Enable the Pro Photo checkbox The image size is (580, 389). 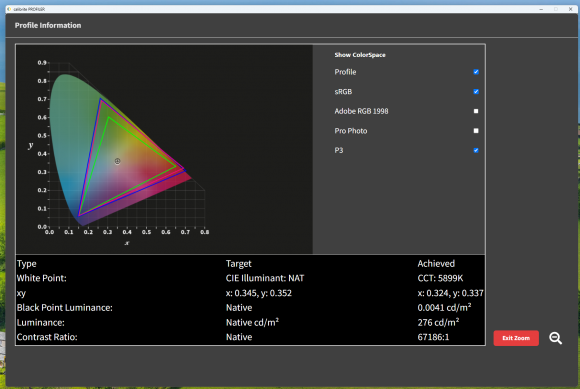click(476, 131)
